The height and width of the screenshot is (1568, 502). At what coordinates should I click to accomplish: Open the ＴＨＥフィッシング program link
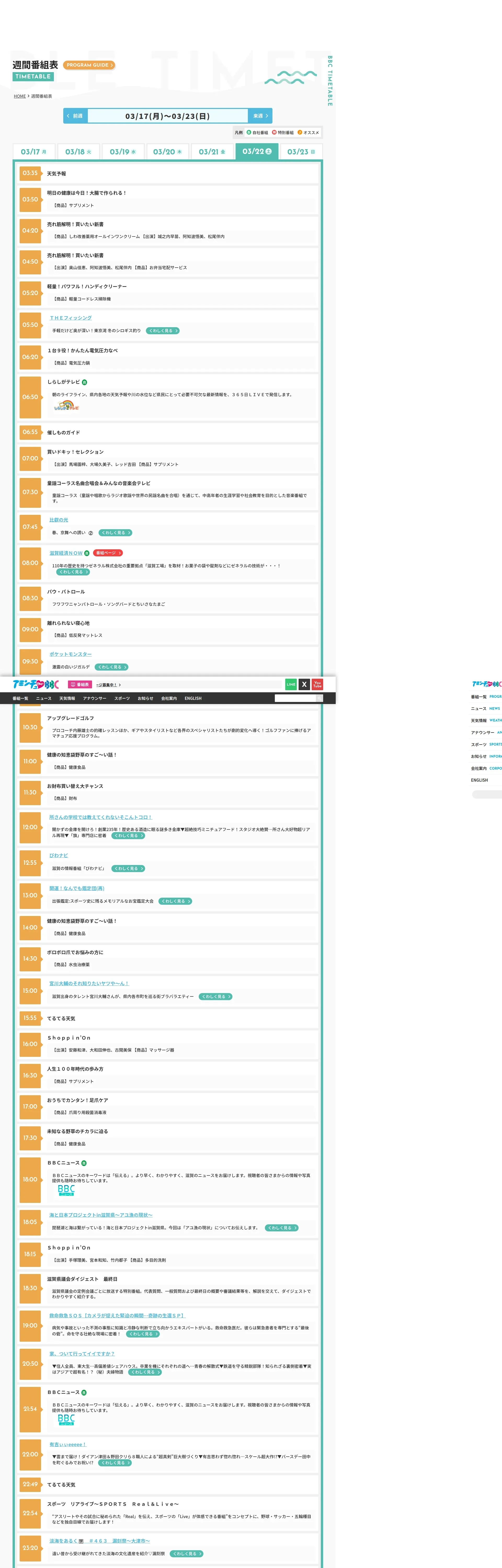tap(71, 318)
